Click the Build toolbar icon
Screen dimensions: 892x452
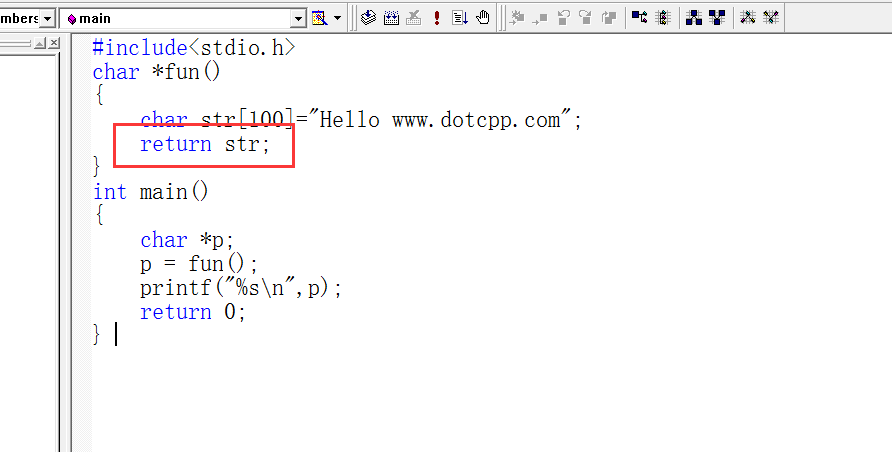point(391,17)
